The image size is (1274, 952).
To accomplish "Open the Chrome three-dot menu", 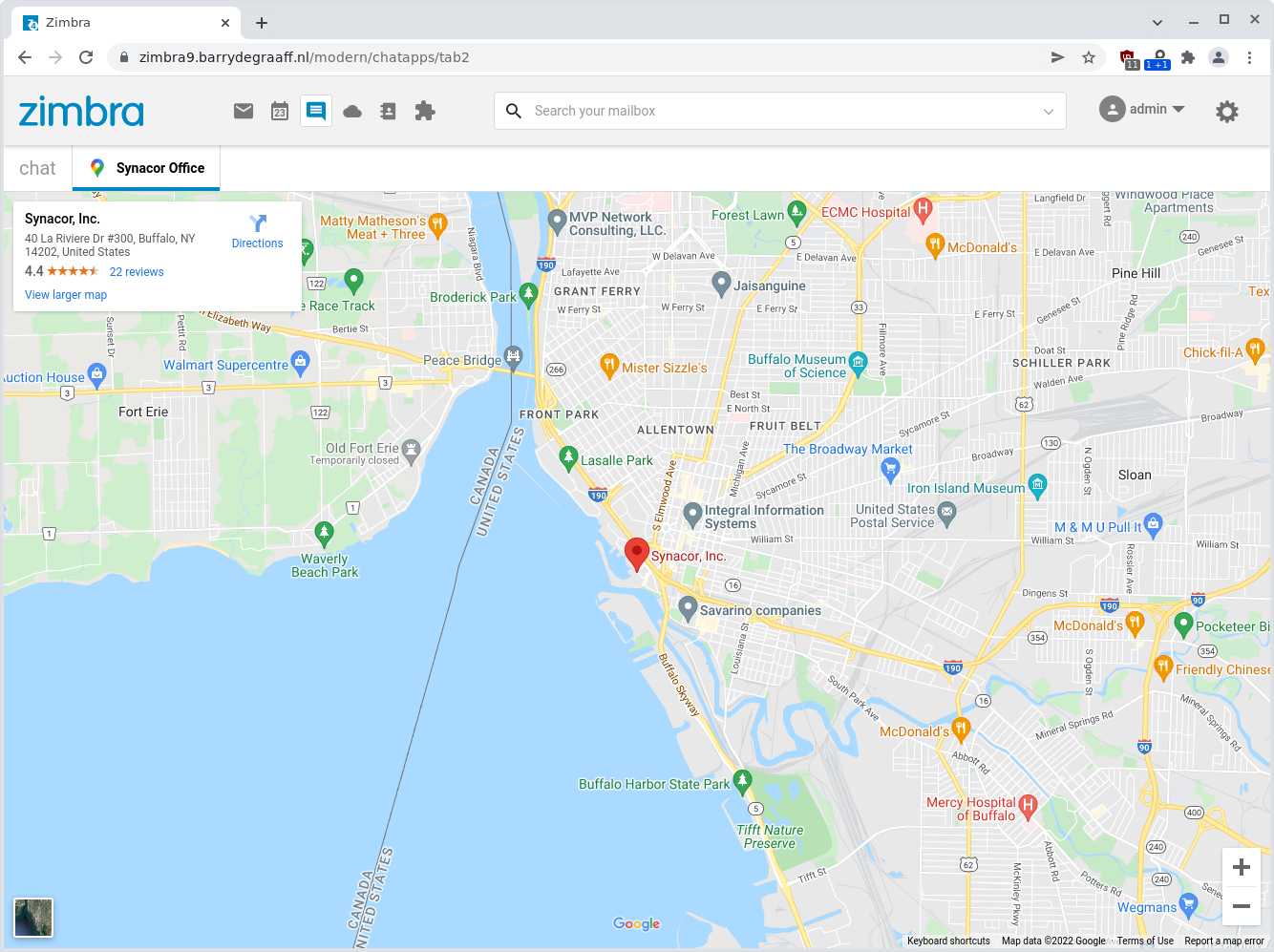I will (1249, 57).
